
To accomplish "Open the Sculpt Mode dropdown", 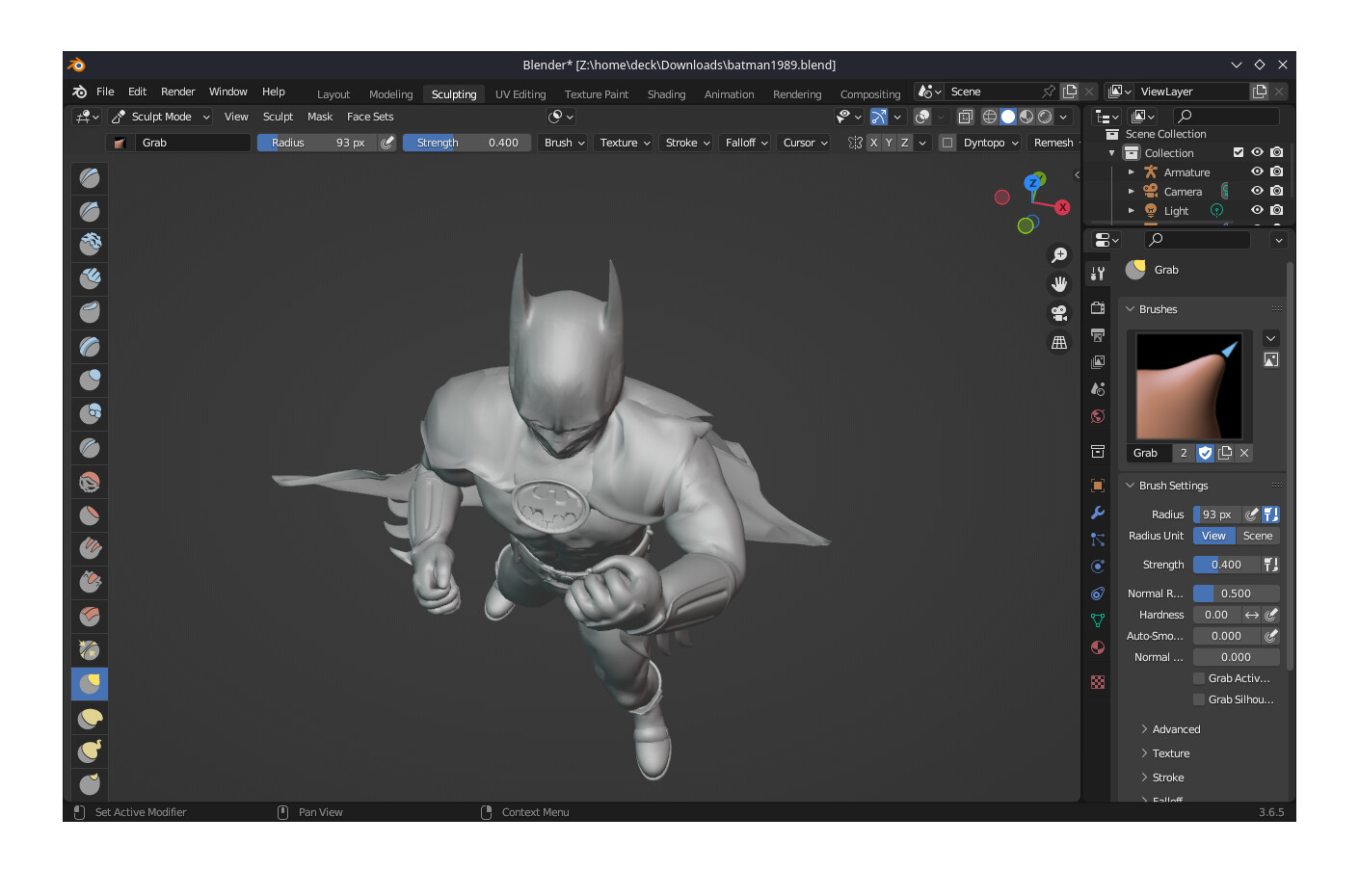I will (160, 117).
